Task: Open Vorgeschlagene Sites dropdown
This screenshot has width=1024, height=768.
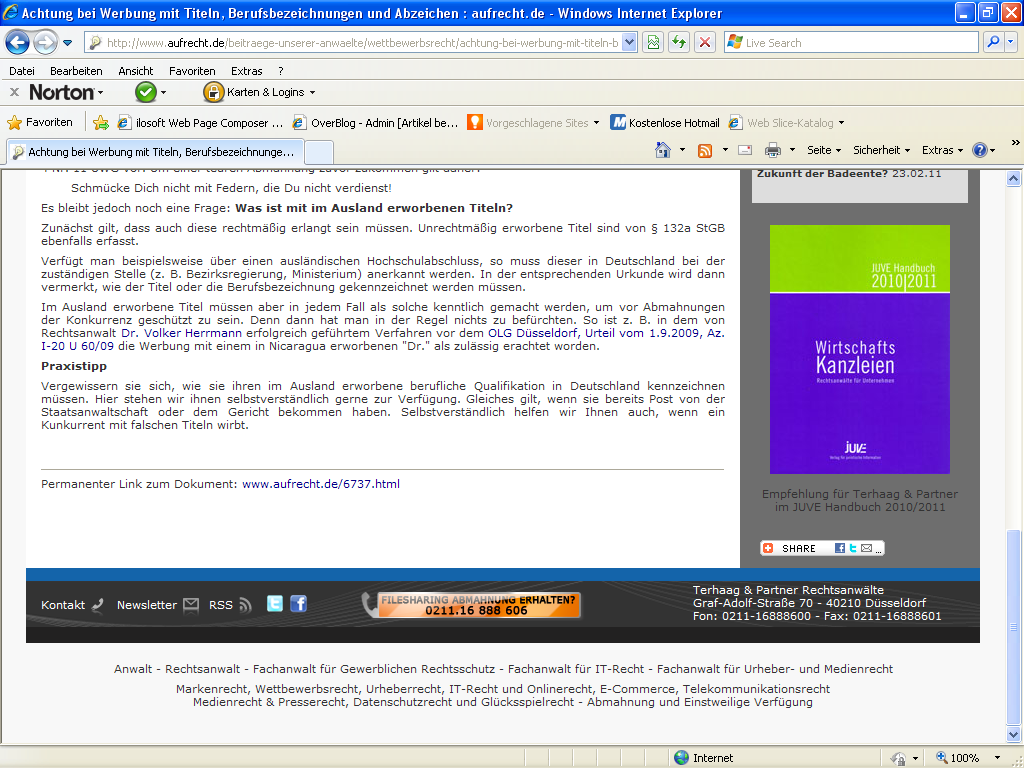Action: [x=534, y=123]
